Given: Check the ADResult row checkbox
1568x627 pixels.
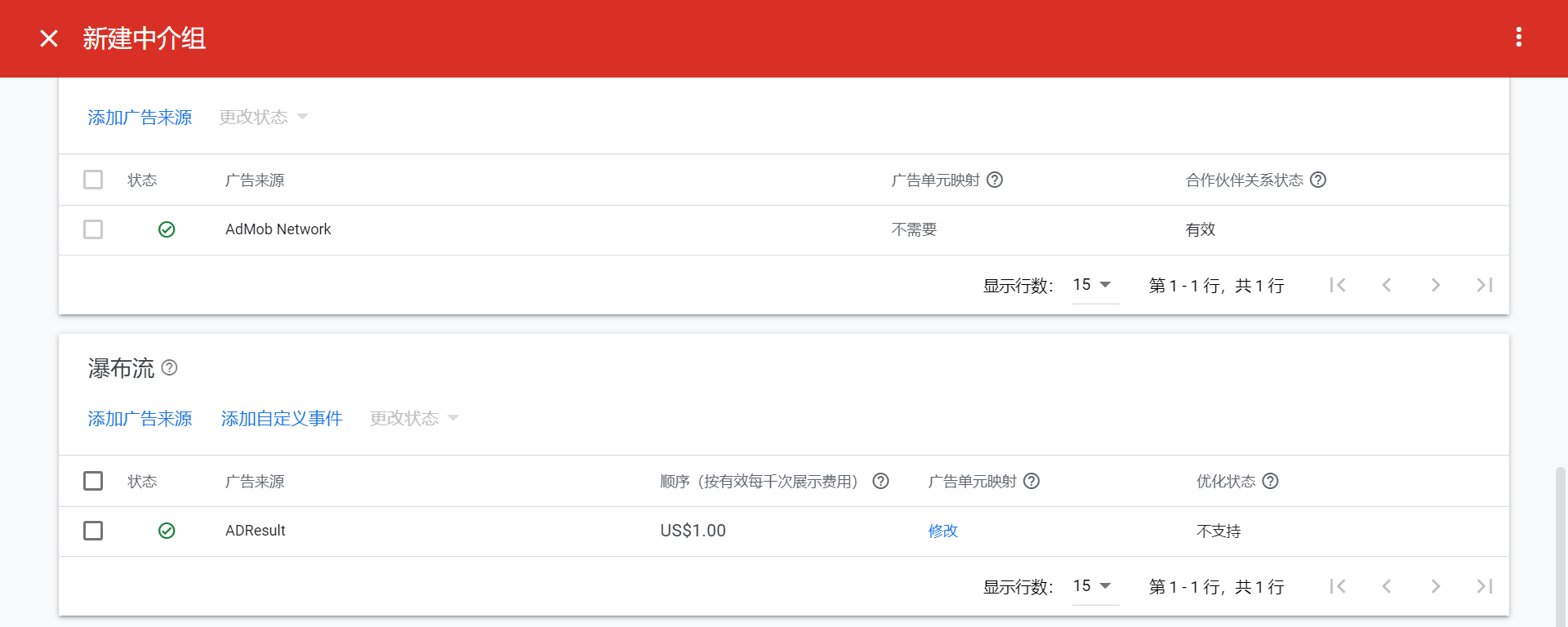Looking at the screenshot, I should click(93, 531).
